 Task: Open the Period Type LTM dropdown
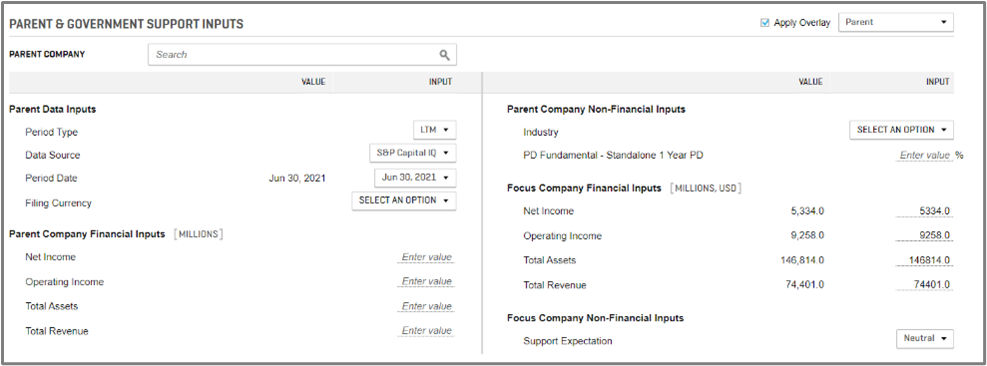[x=434, y=130]
